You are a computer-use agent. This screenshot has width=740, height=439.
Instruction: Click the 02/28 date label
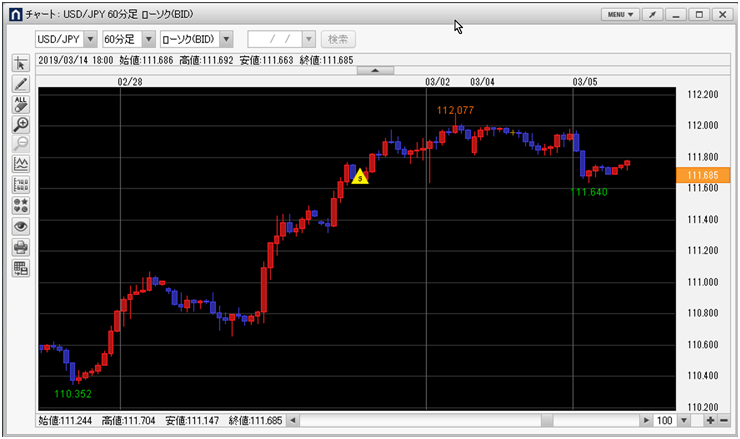[130, 82]
